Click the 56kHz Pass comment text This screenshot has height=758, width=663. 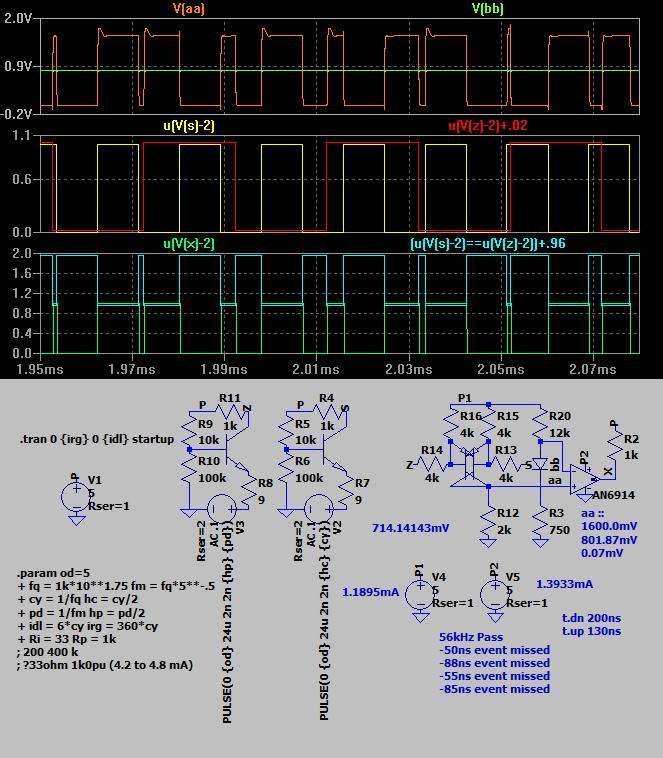coord(471,636)
